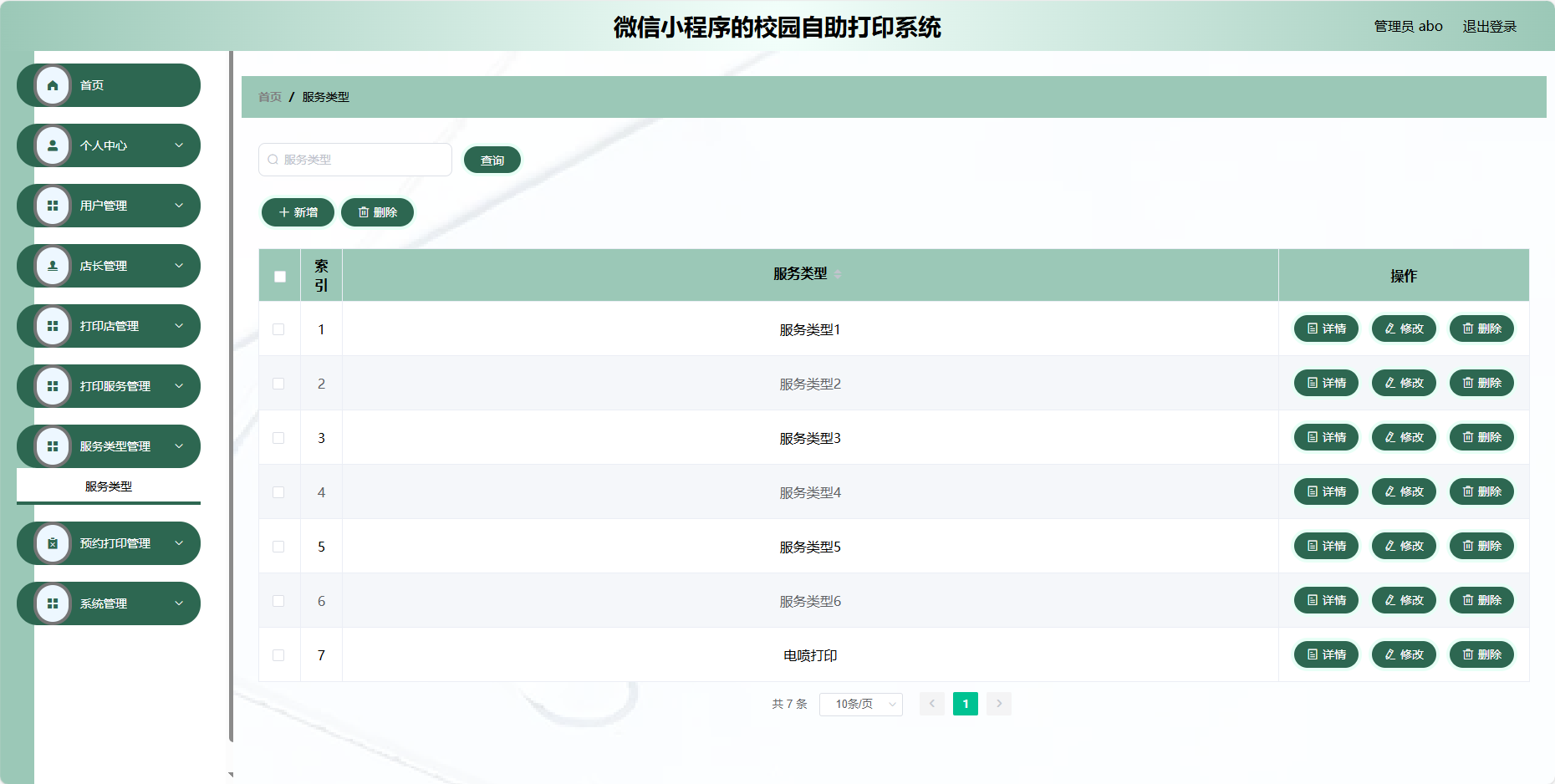Open 详情 for row 服务类型4
This screenshot has height=784, width=1555.
(x=1326, y=491)
